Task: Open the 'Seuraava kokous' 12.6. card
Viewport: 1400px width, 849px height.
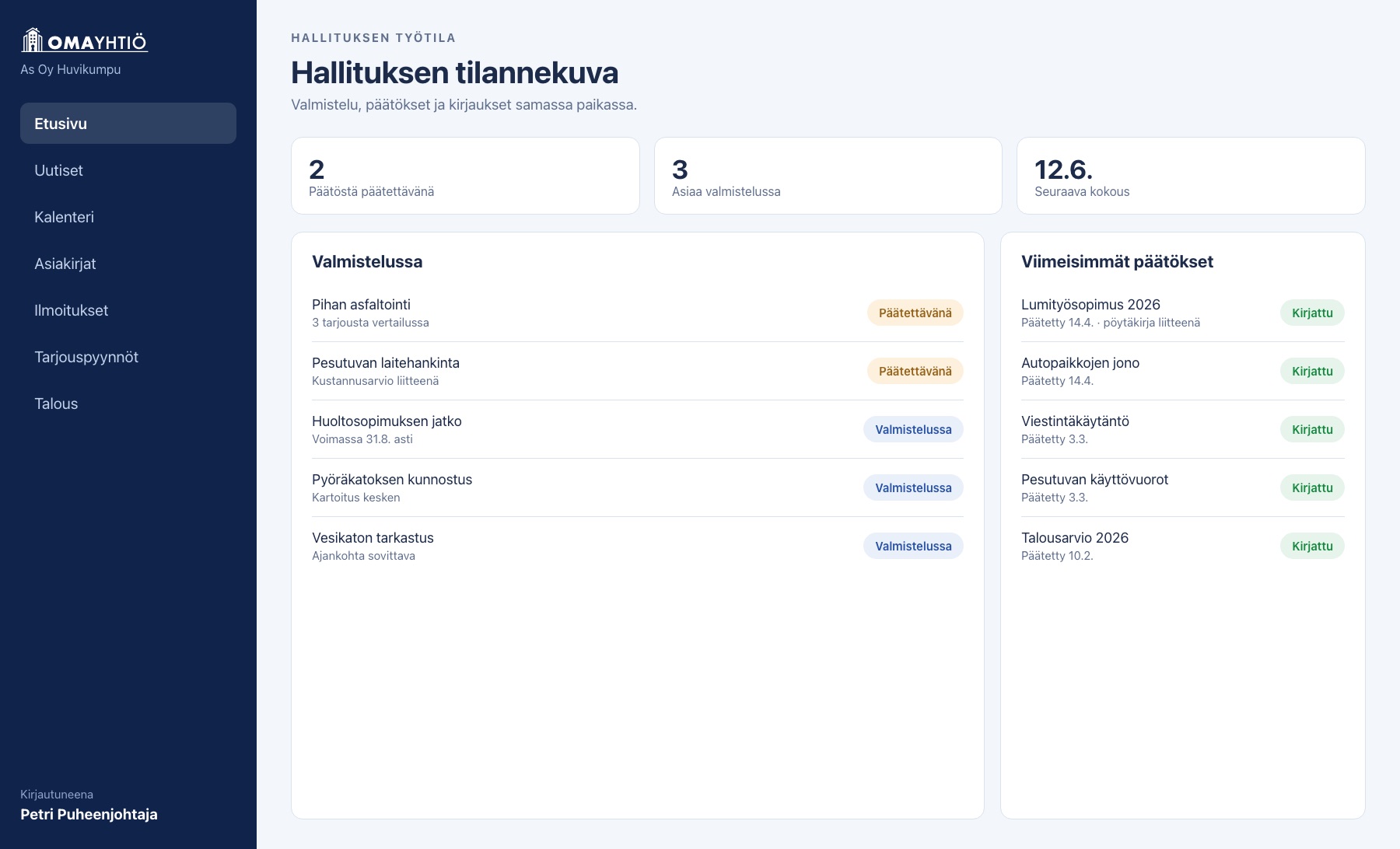Action: pos(1191,176)
